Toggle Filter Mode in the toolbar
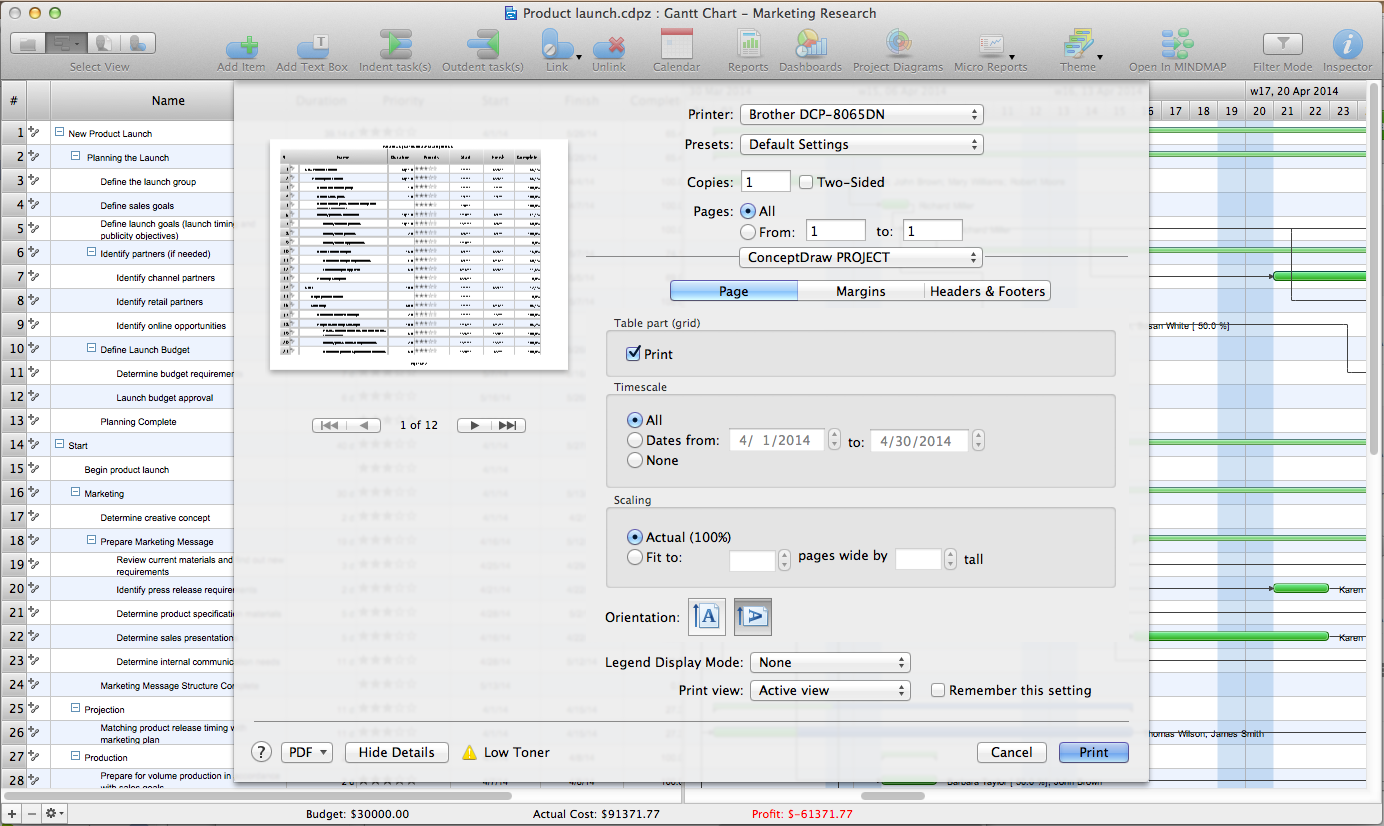Viewport: 1384px width, 826px height. click(x=1283, y=44)
